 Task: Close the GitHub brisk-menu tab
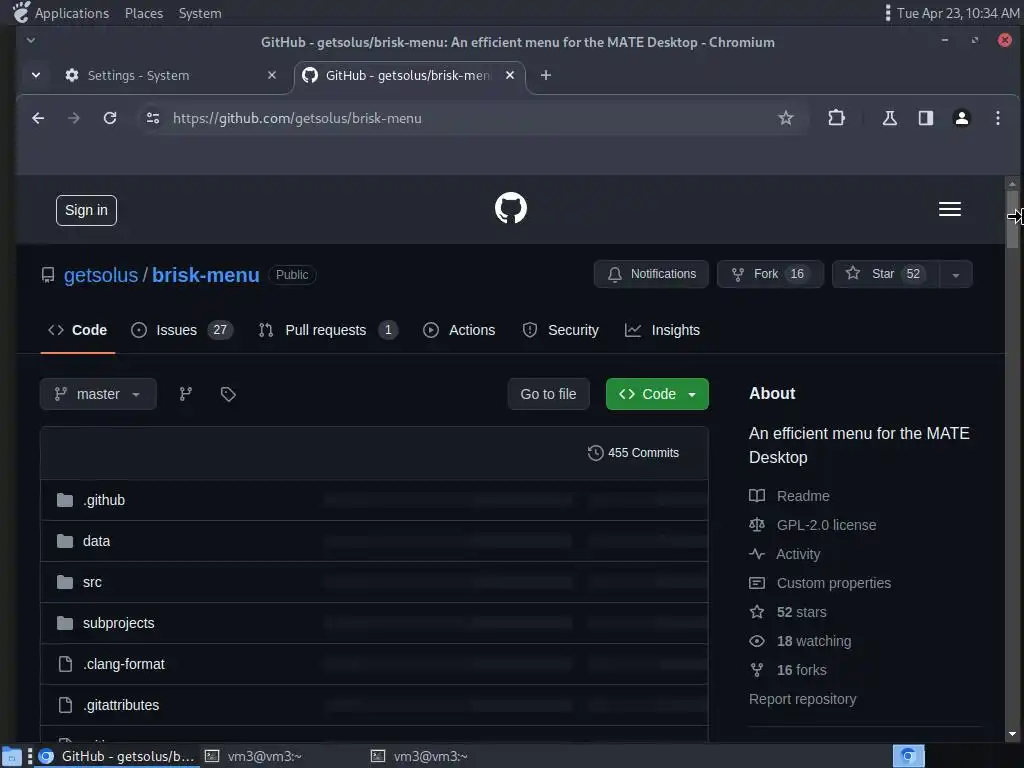point(510,75)
